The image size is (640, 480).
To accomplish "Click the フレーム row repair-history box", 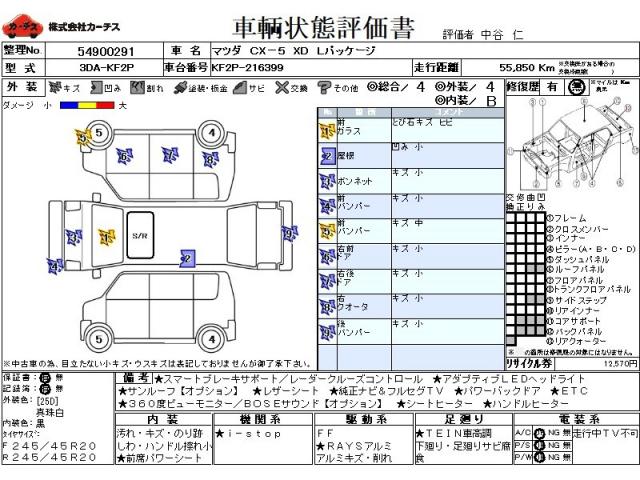I will click(510, 217).
